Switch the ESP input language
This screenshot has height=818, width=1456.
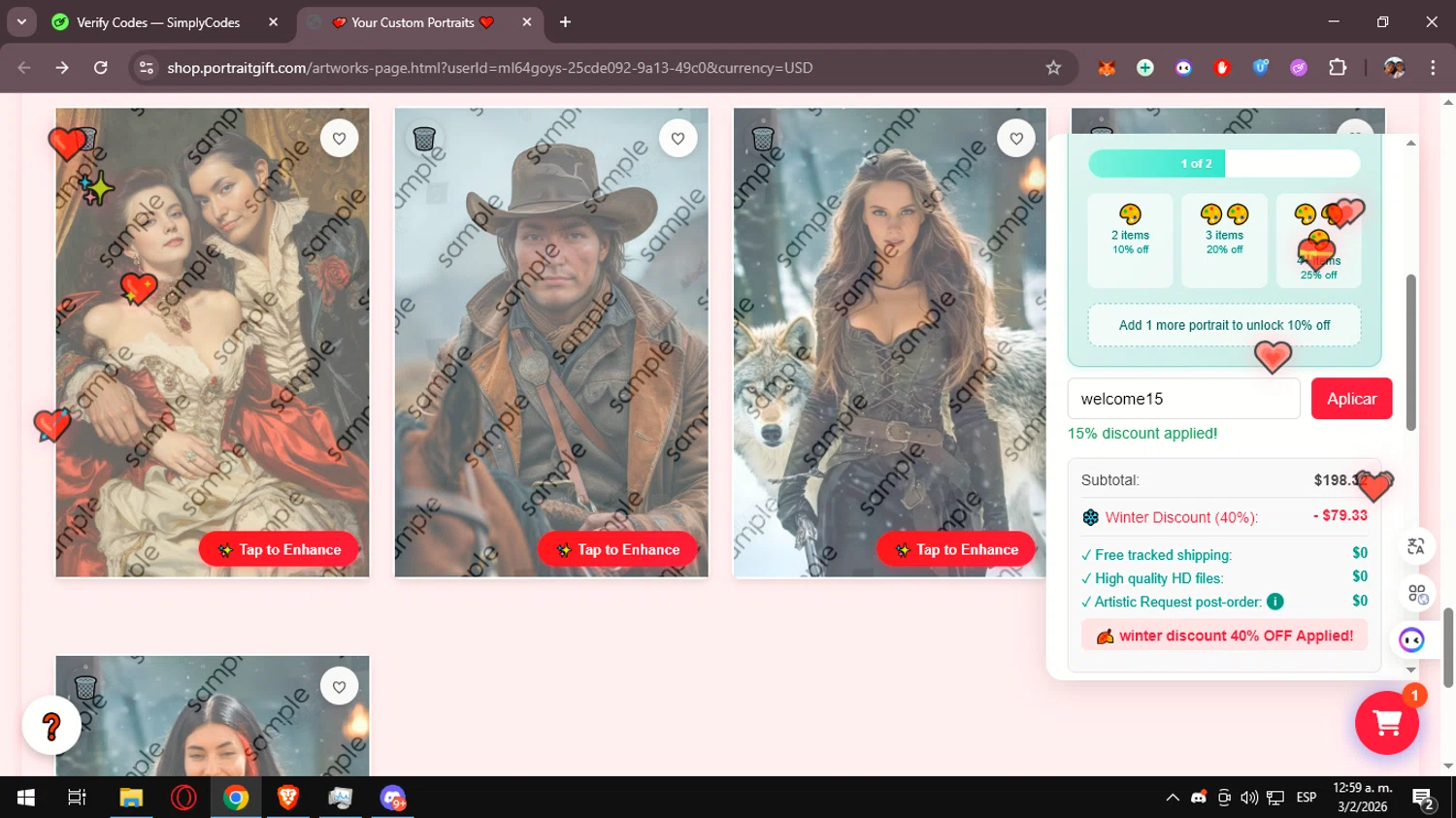(1307, 798)
